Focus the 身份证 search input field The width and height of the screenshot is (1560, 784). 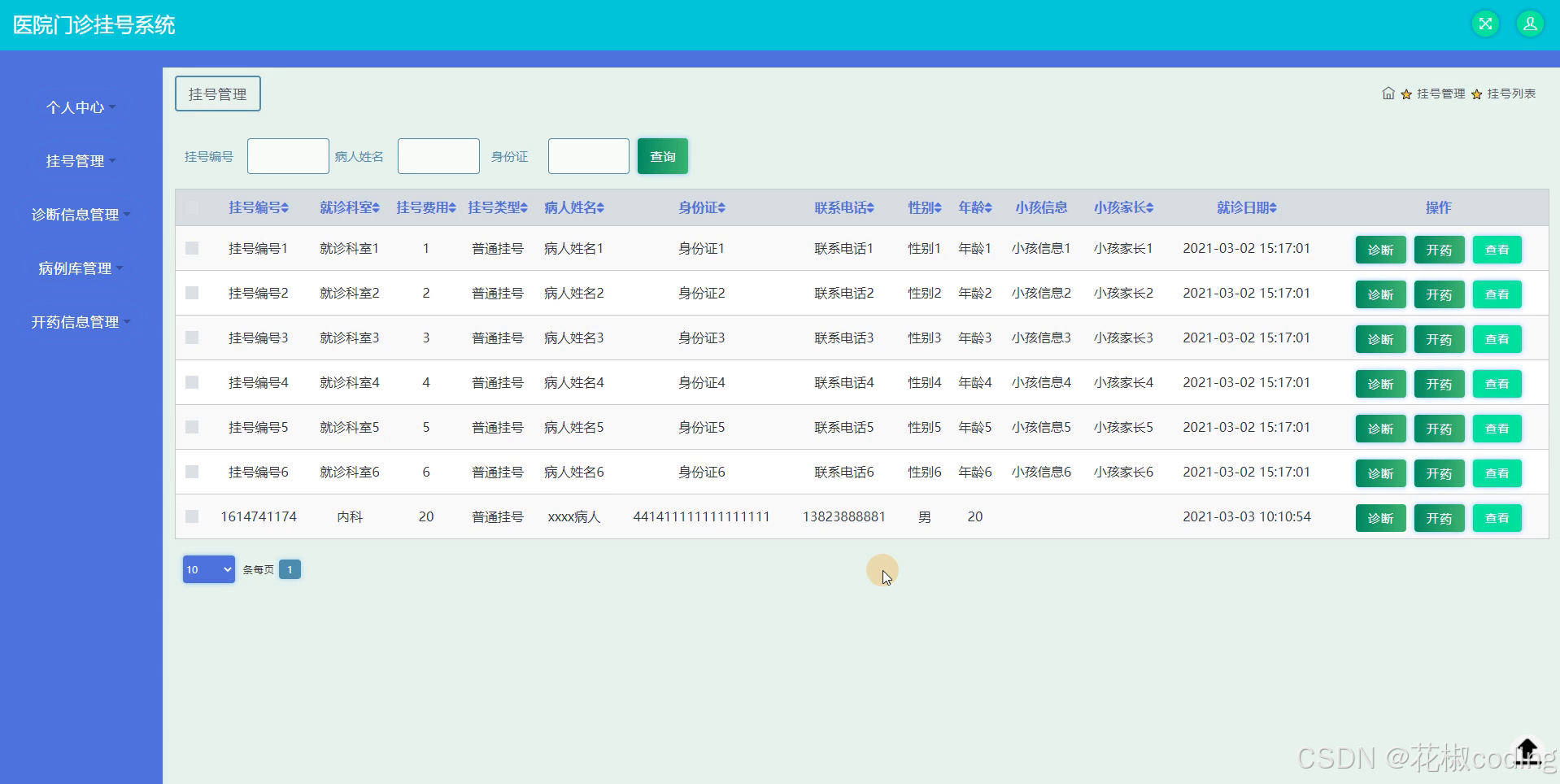(x=589, y=156)
